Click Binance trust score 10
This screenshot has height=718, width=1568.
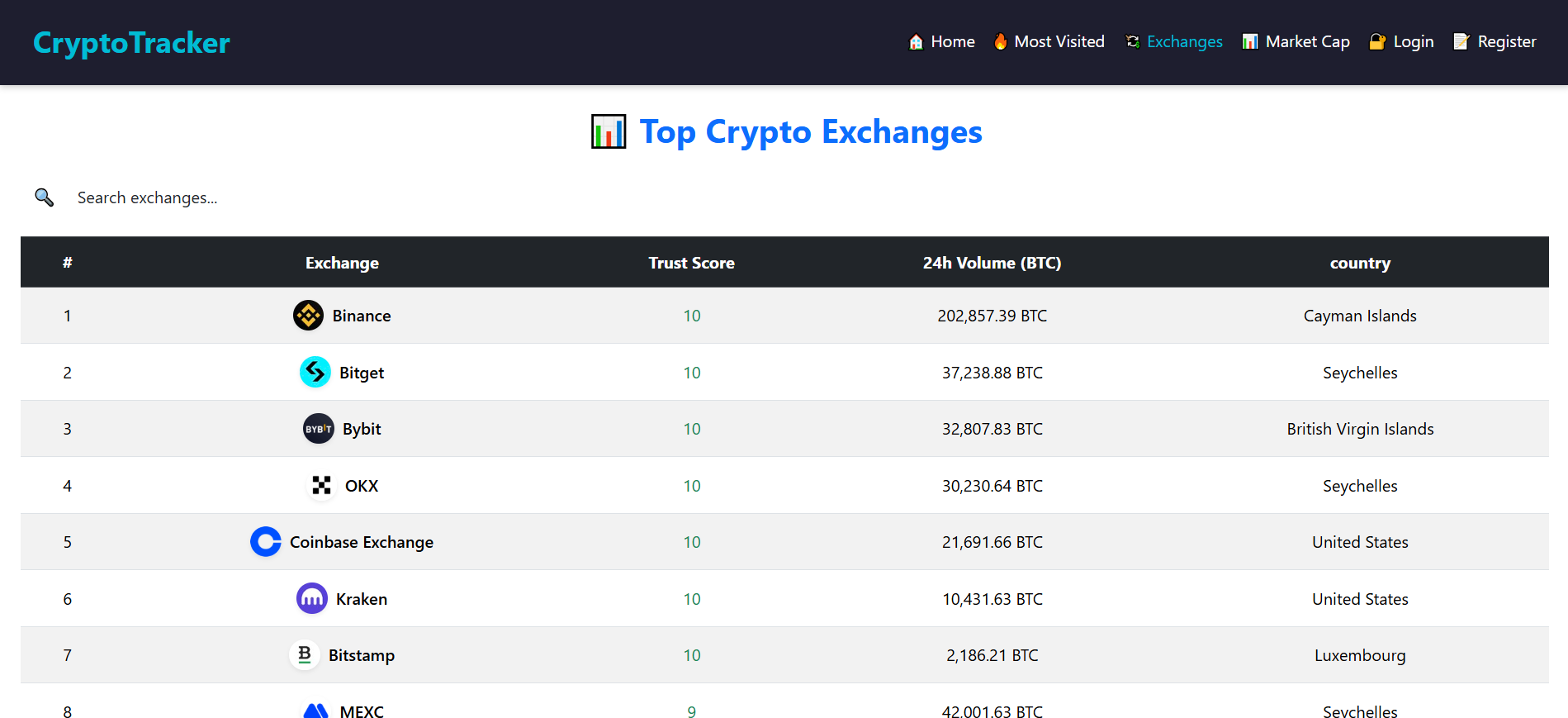click(x=691, y=316)
